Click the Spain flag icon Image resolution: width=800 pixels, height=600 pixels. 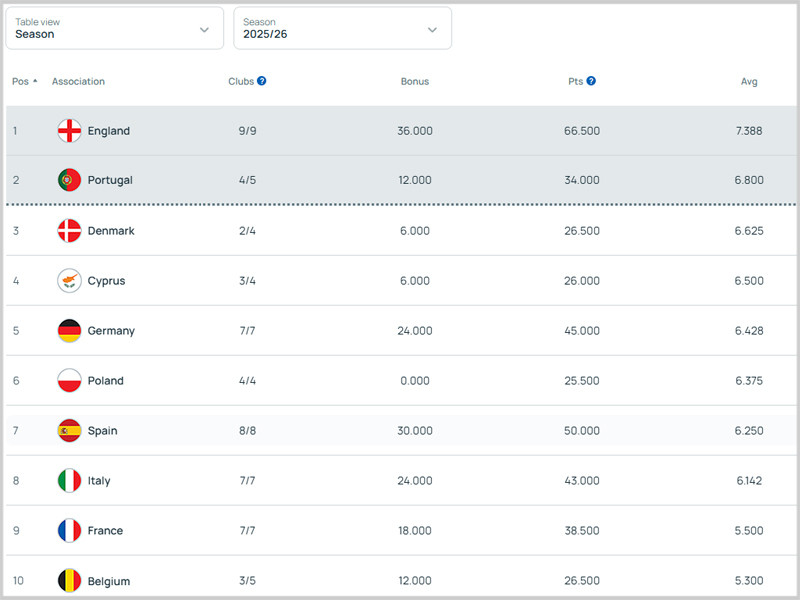[69, 431]
